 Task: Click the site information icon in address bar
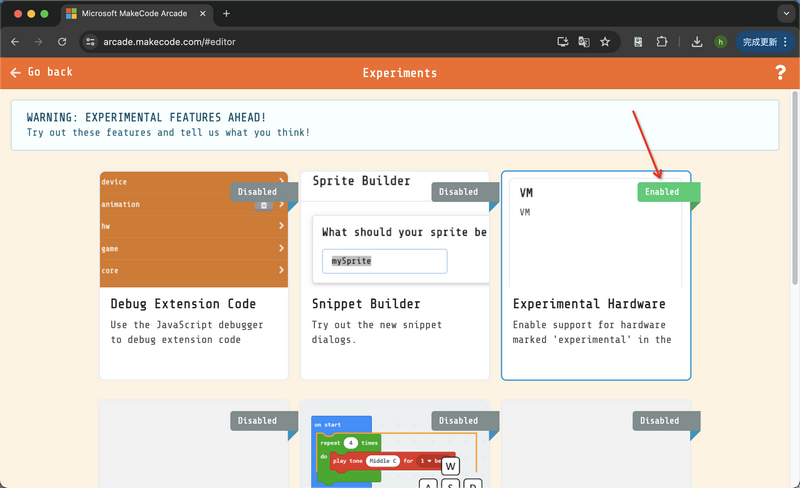[x=90, y=42]
